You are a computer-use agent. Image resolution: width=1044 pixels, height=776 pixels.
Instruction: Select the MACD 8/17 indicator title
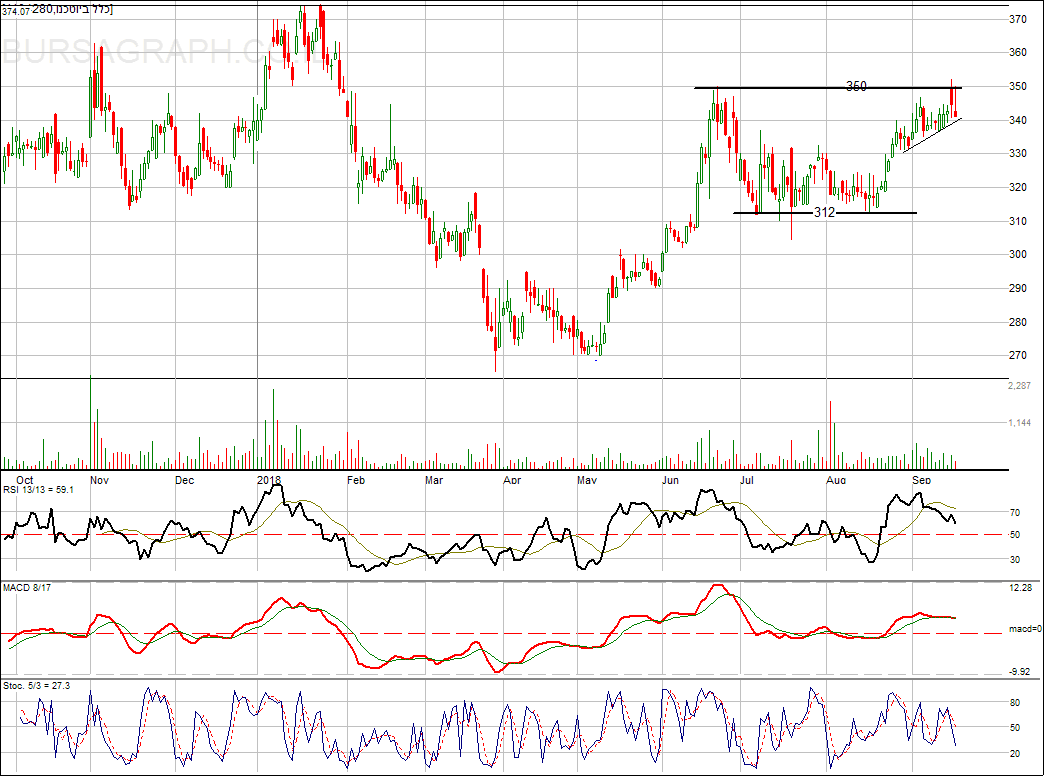coord(26,587)
